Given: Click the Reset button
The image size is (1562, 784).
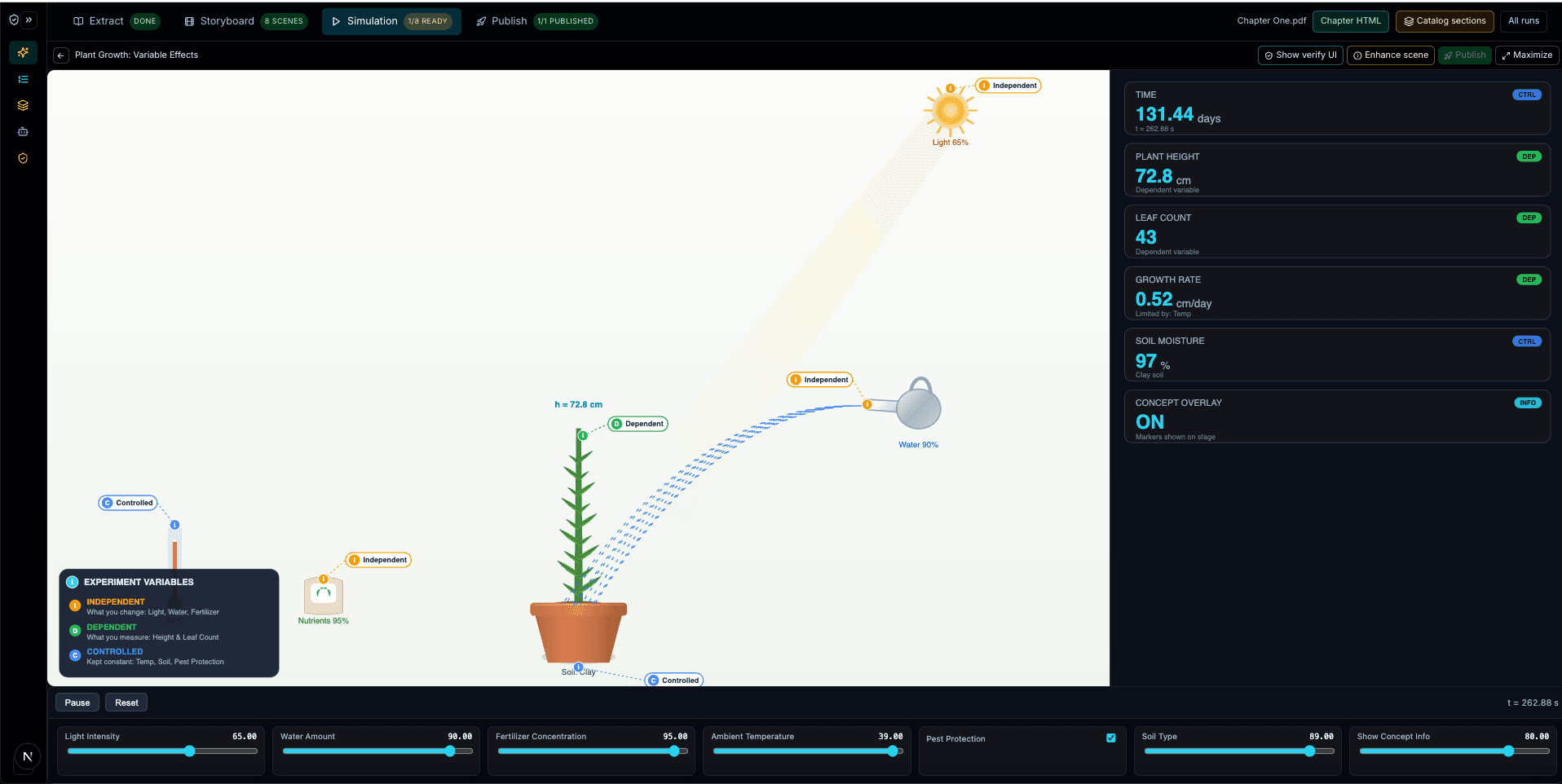Looking at the screenshot, I should click(x=126, y=703).
